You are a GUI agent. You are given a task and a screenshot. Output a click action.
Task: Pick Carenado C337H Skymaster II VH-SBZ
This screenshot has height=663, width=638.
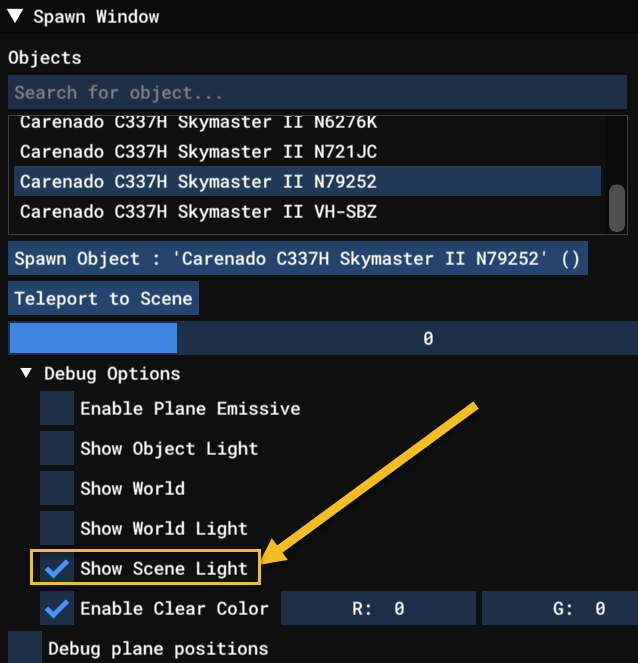(x=198, y=212)
